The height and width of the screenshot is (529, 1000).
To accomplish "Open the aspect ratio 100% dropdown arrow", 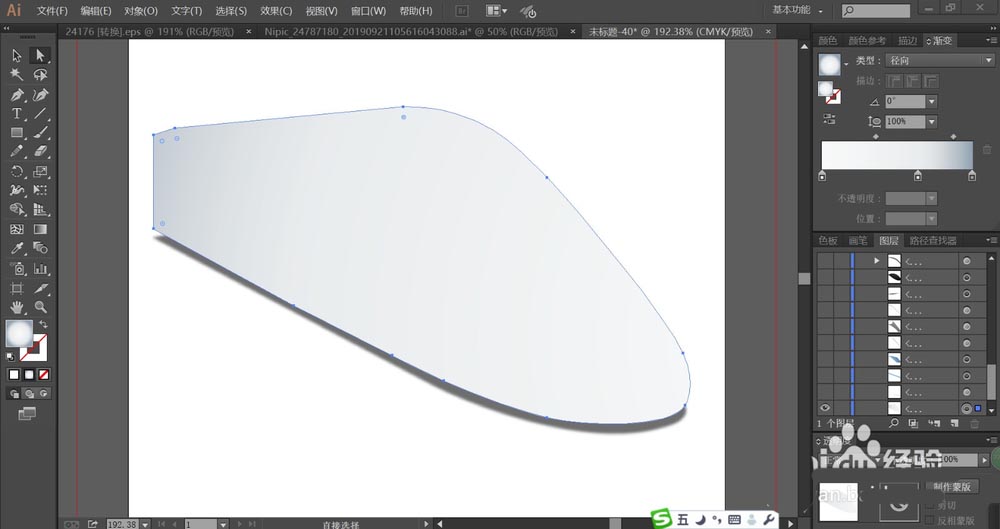I will [x=932, y=121].
